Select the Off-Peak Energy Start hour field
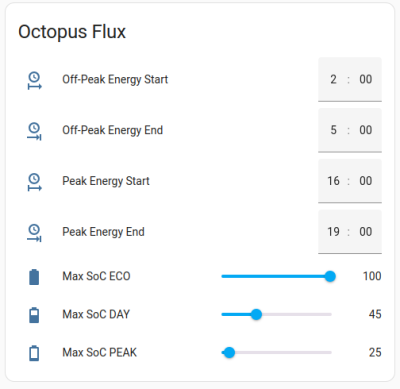This screenshot has height=389, width=400. pos(333,79)
